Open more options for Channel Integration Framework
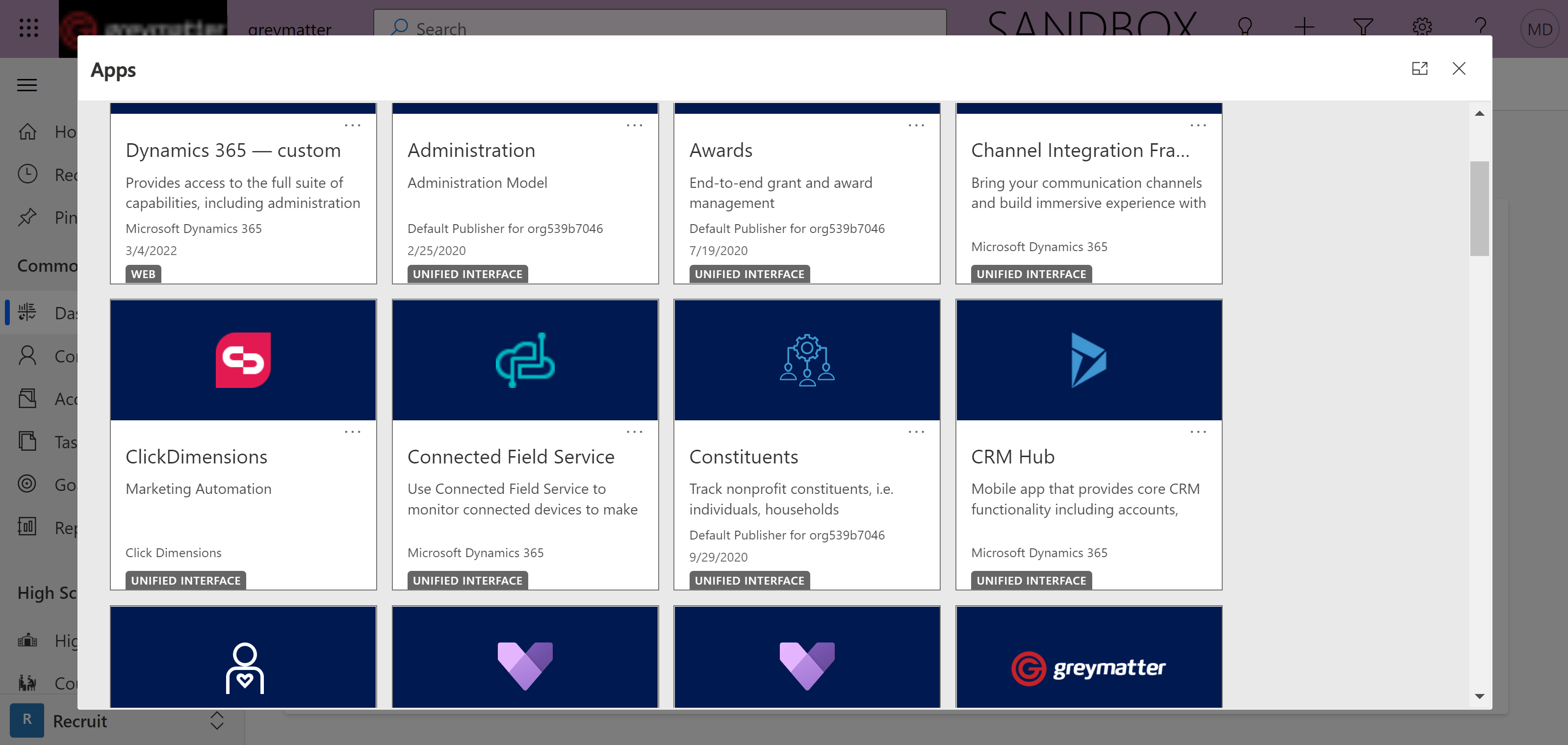Viewport: 1568px width, 745px height. (x=1198, y=126)
